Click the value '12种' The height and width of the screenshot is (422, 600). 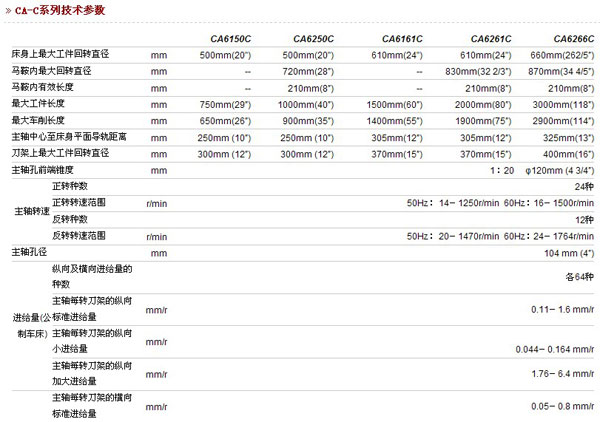pyautogui.click(x=584, y=220)
